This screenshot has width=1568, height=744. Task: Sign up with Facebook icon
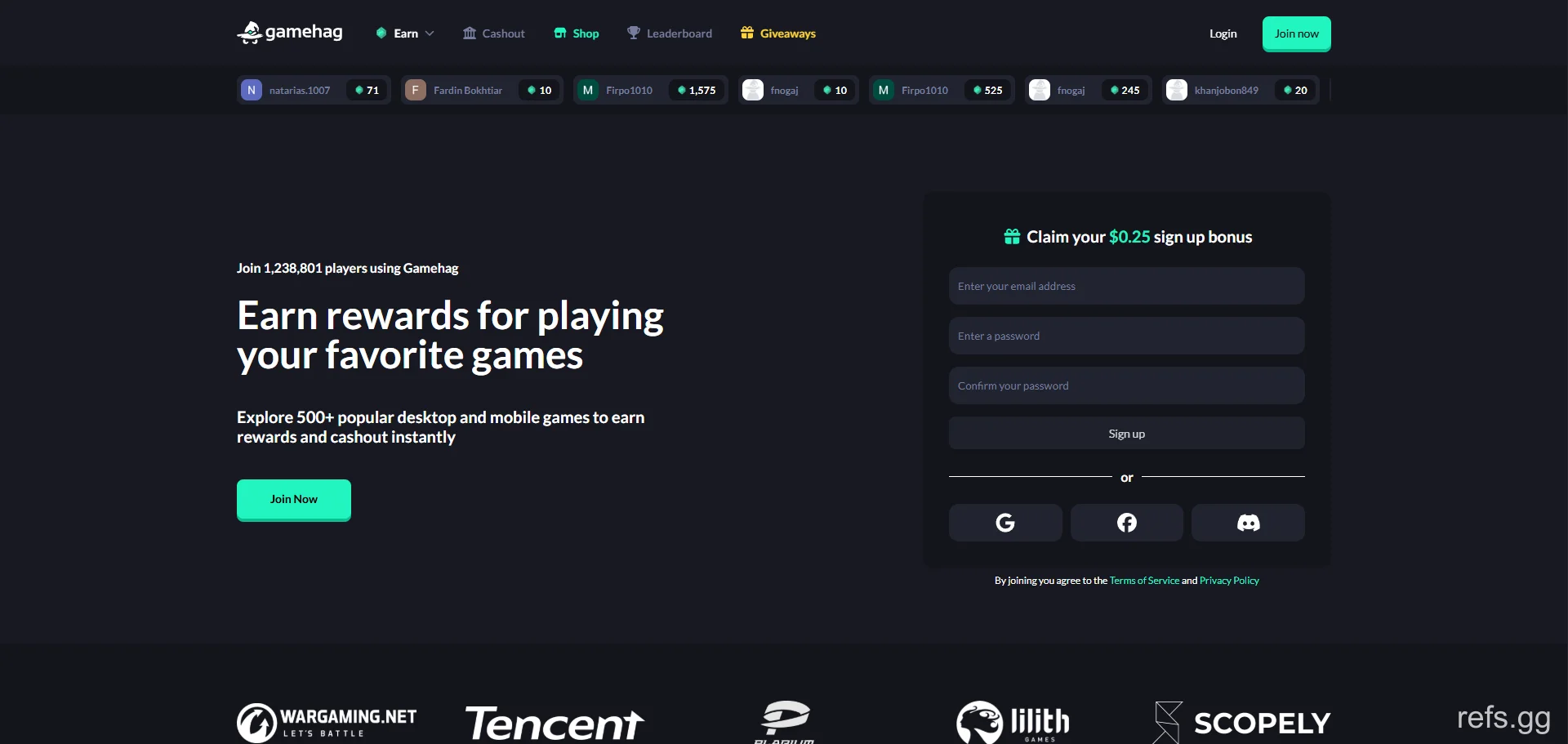[1127, 523]
